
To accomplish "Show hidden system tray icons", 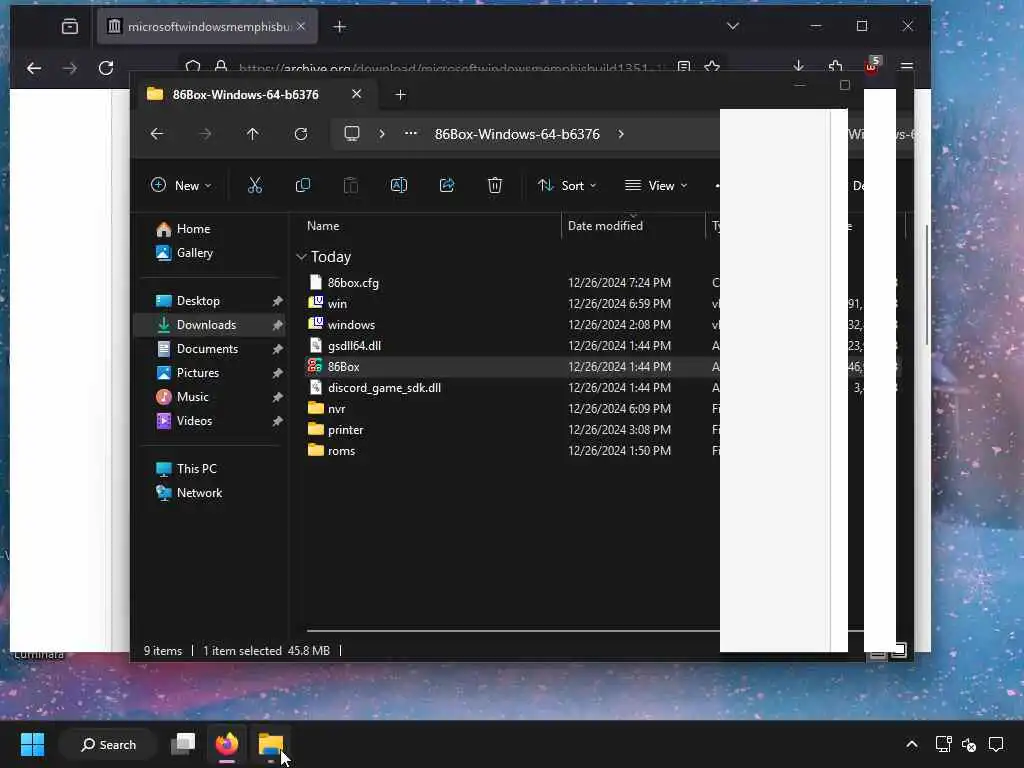I will (x=912, y=744).
